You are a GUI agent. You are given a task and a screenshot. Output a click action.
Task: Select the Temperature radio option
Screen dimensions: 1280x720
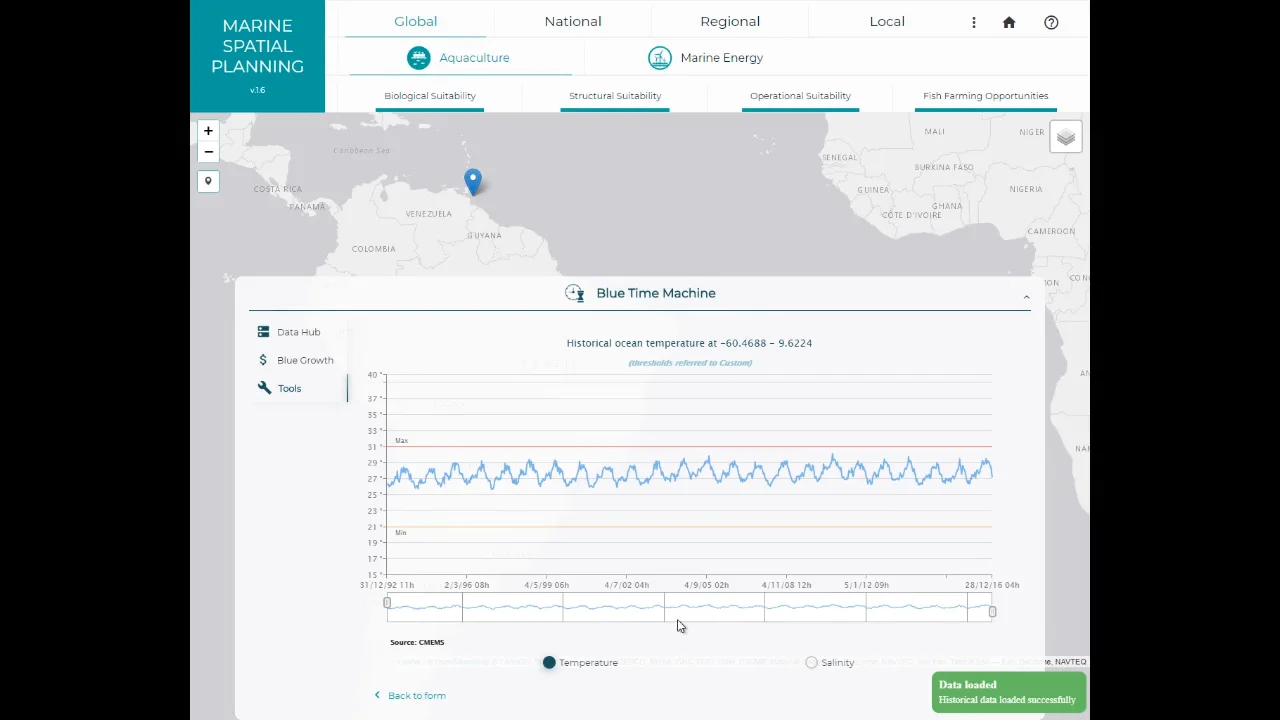tap(549, 662)
